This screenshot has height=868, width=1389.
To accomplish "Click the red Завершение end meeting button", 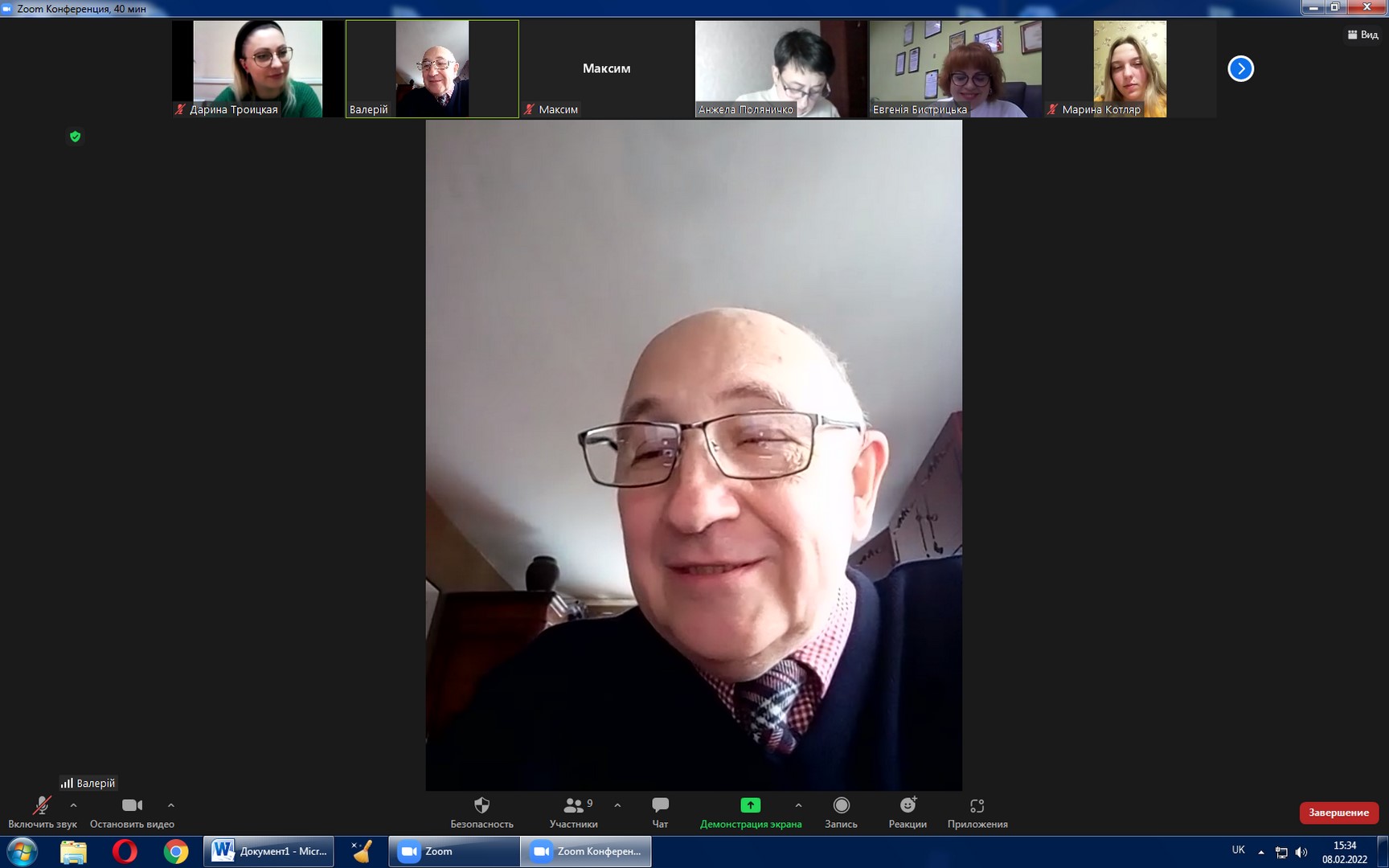I will pyautogui.click(x=1338, y=813).
